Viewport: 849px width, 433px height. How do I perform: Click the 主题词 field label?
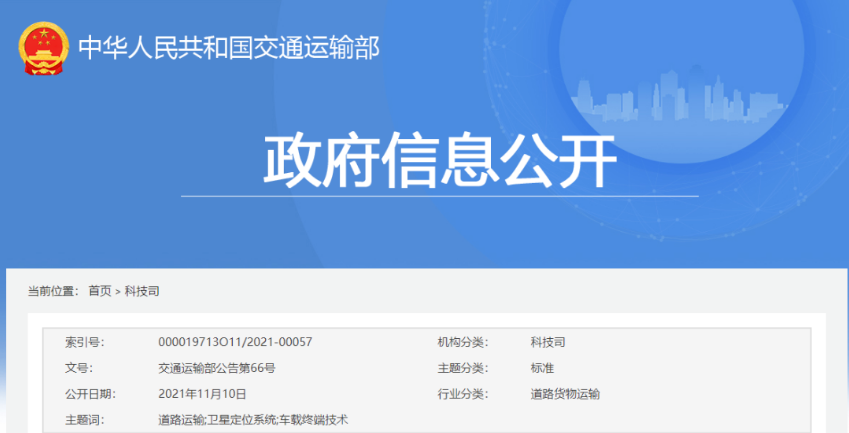(84, 420)
